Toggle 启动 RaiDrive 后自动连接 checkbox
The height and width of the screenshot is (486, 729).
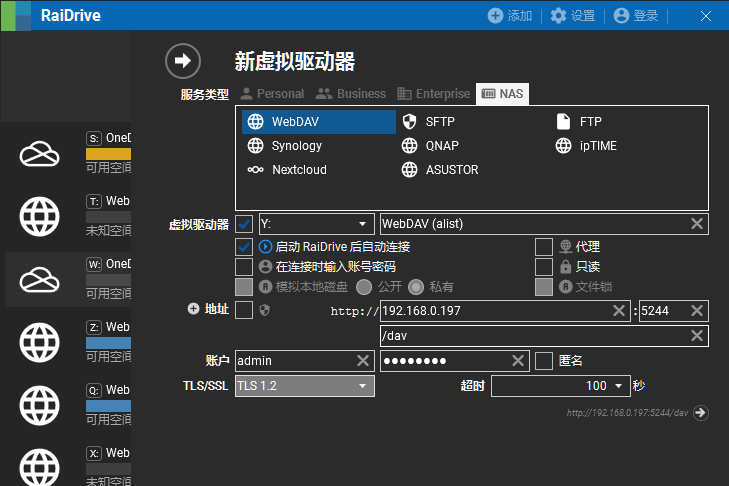click(x=244, y=246)
